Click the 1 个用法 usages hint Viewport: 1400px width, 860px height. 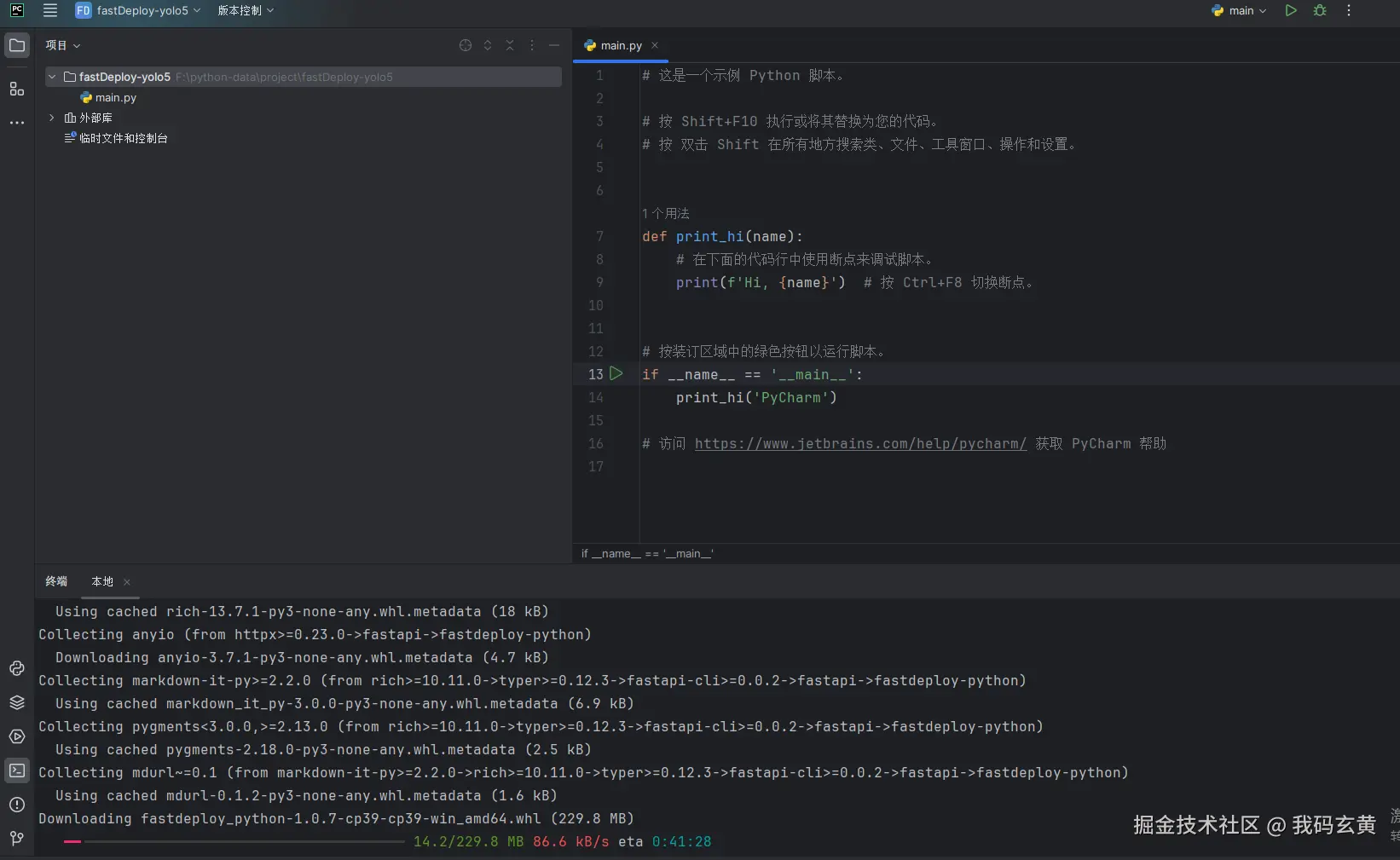pyautogui.click(x=666, y=213)
